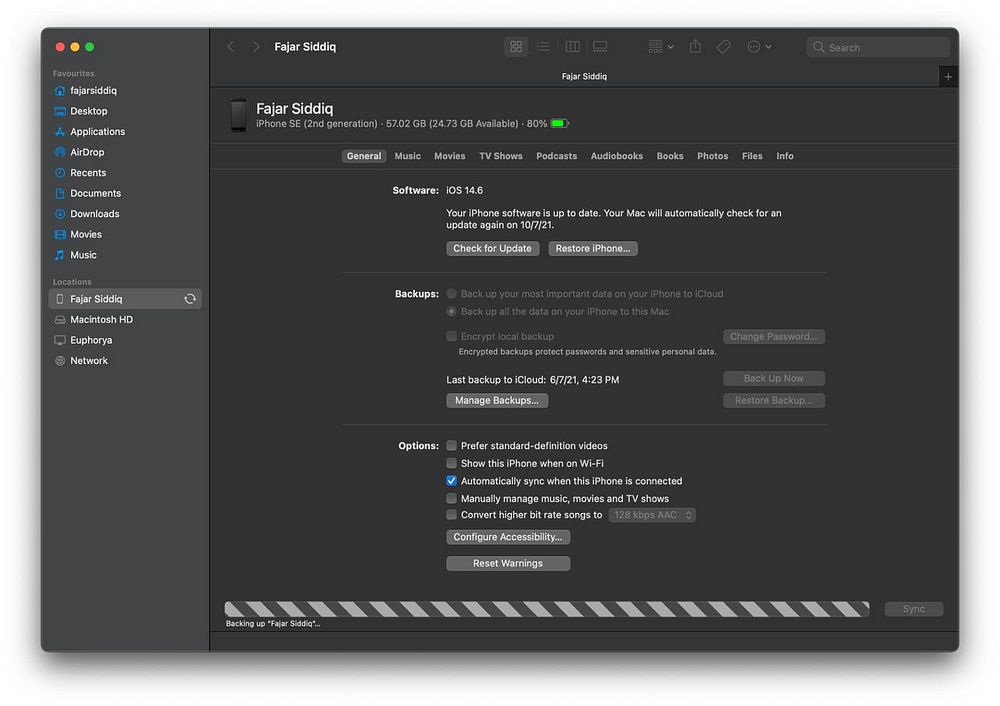
Task: Switch to the Music tab
Action: click(408, 156)
